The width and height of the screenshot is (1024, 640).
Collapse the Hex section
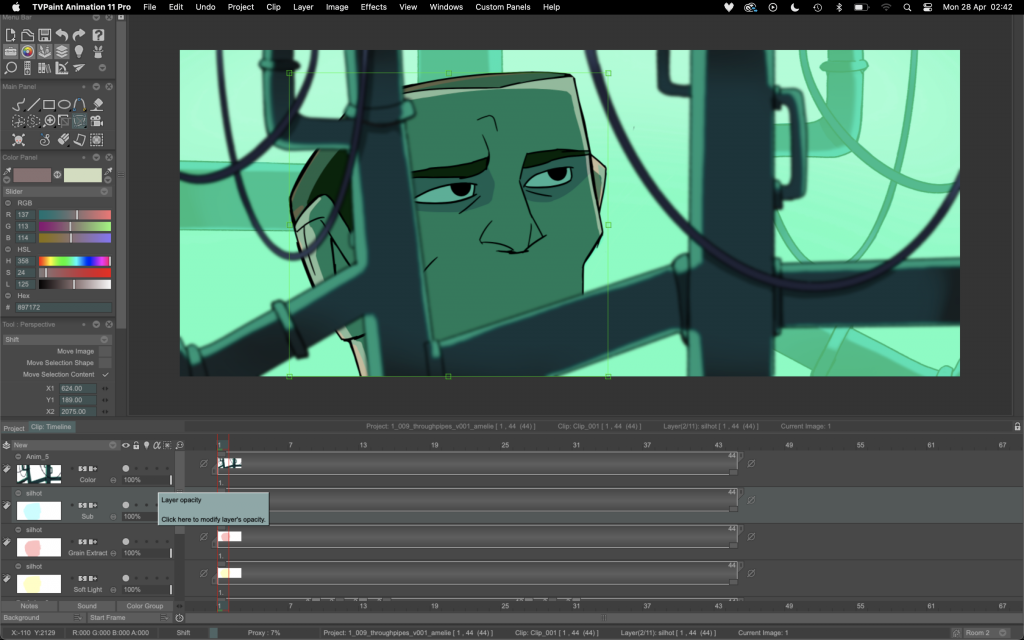point(8,296)
